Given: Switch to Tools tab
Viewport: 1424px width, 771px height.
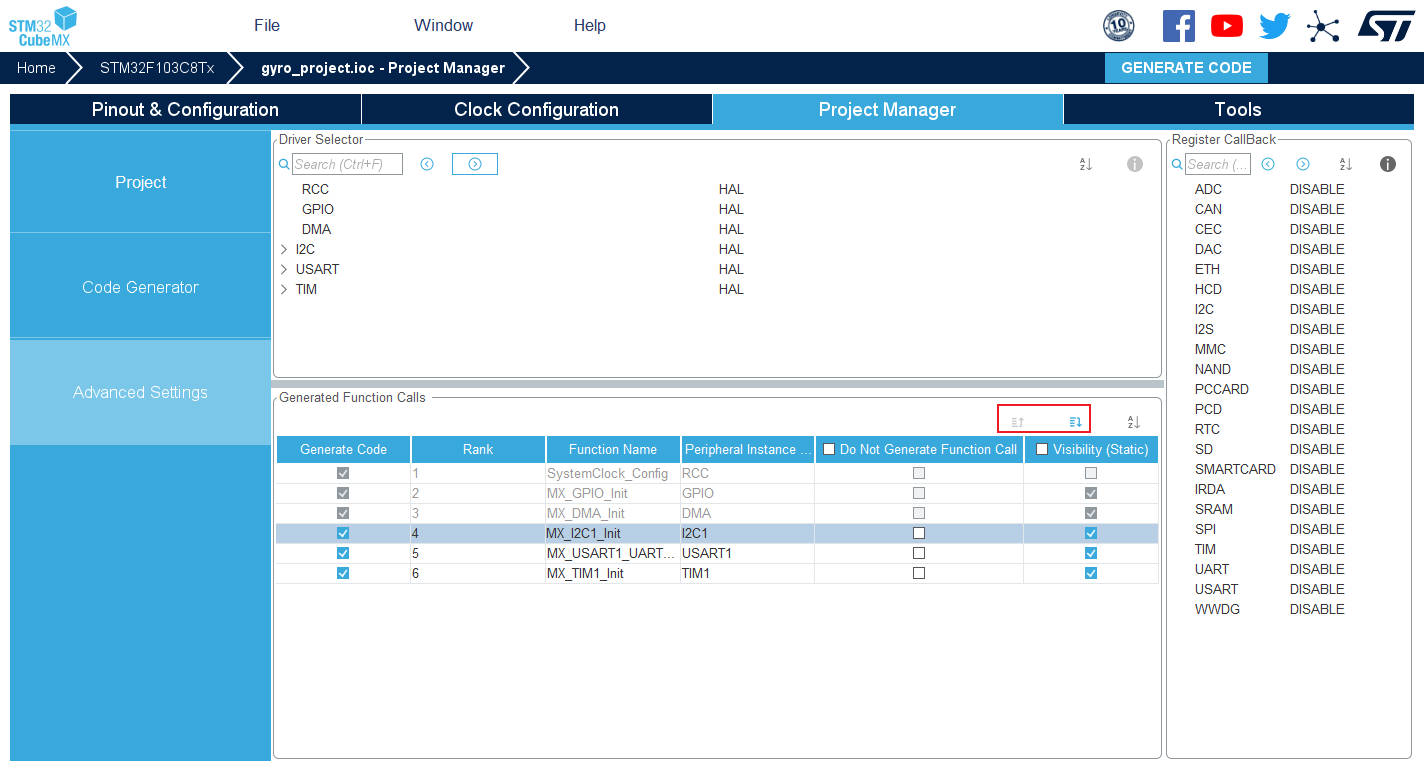Looking at the screenshot, I should pyautogui.click(x=1238, y=109).
